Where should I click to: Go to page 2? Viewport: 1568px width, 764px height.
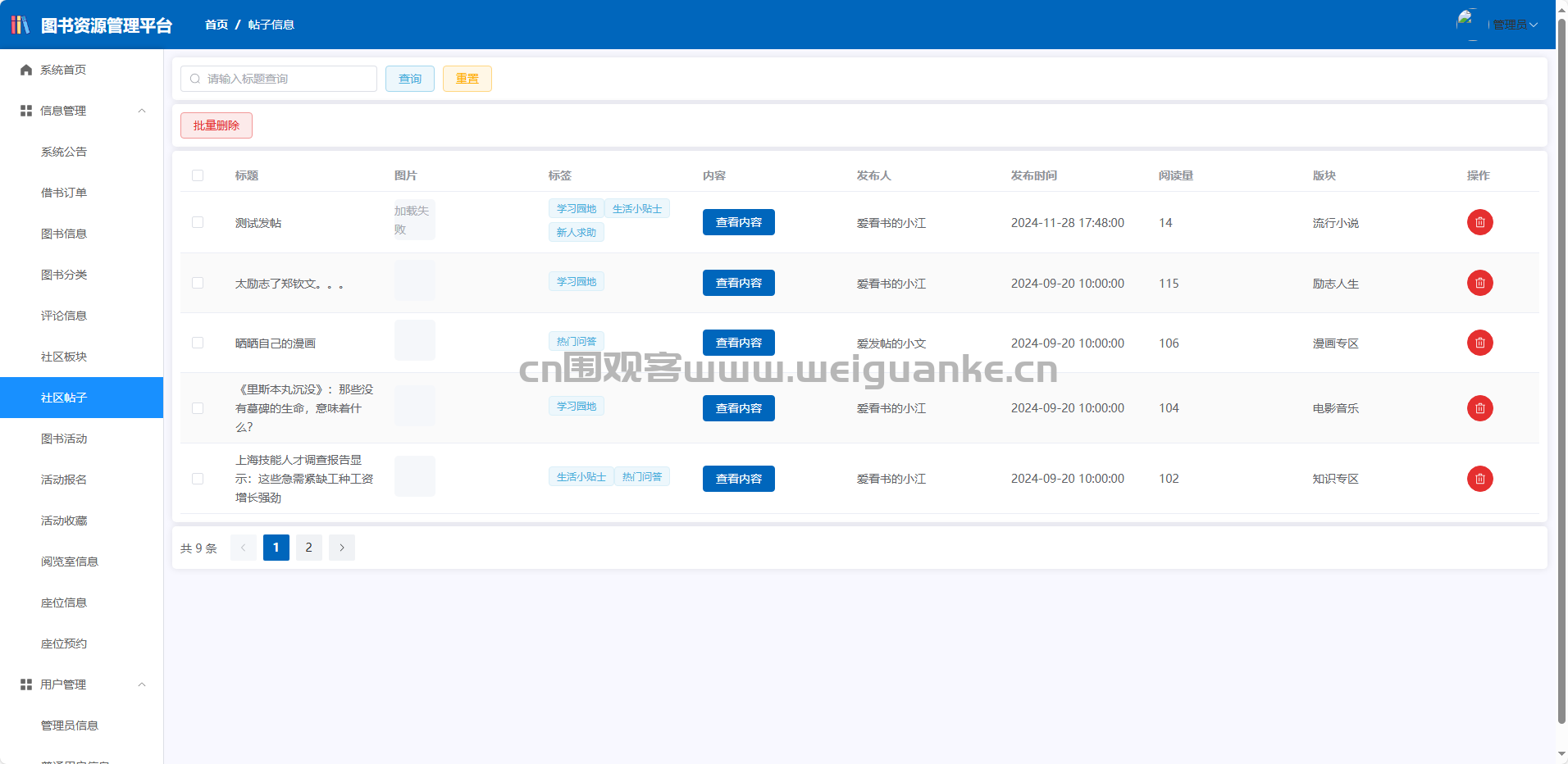pos(309,548)
